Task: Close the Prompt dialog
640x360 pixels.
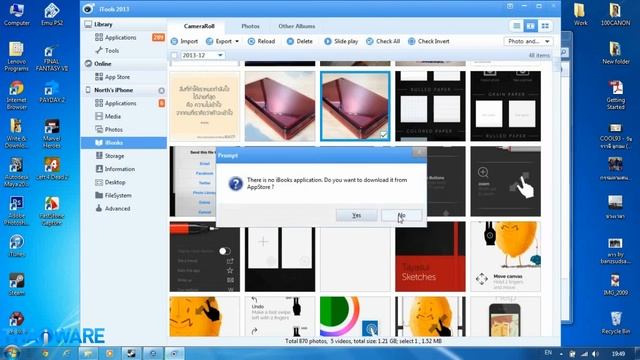Action: tap(419, 152)
